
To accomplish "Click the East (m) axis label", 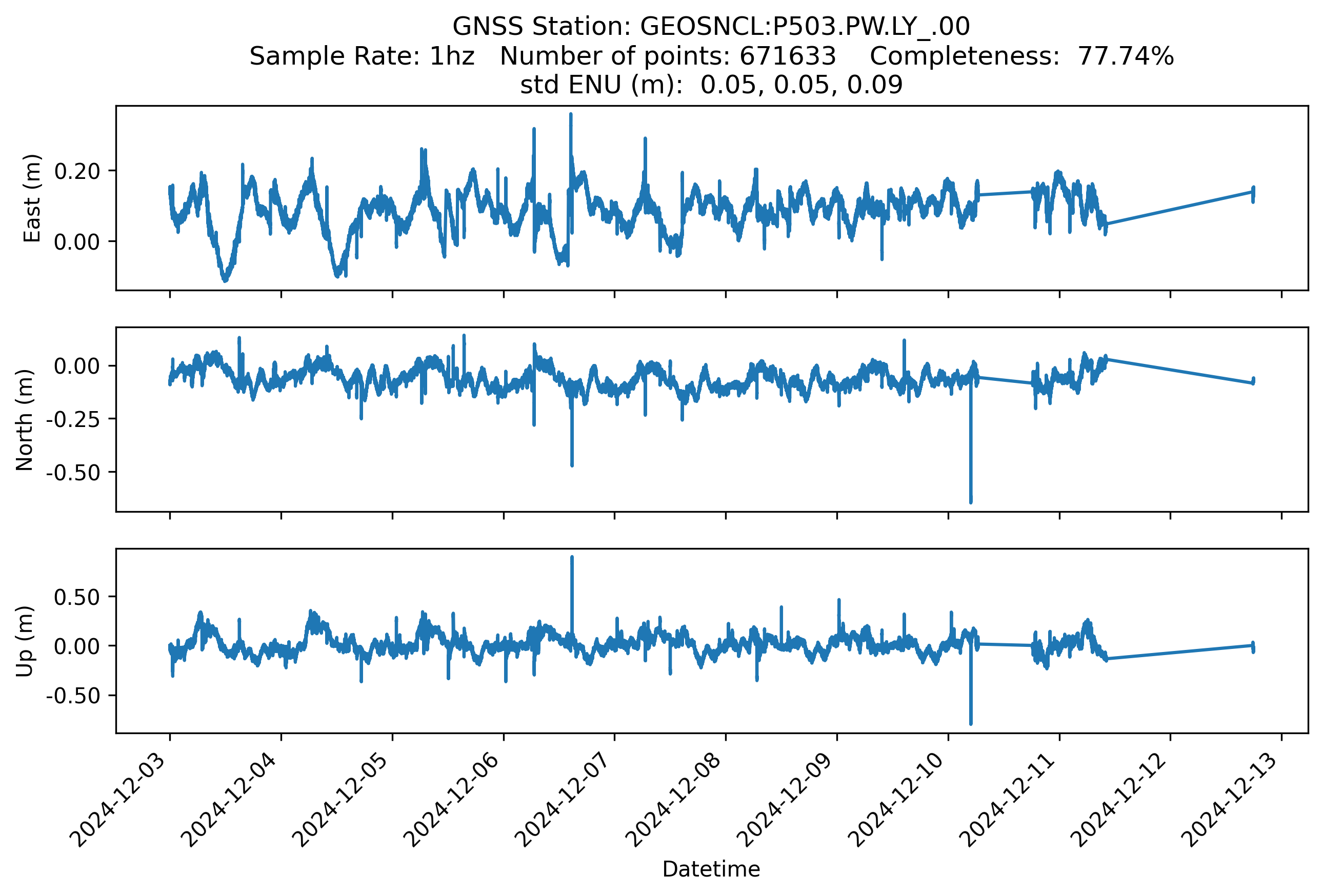I will tap(32, 198).
